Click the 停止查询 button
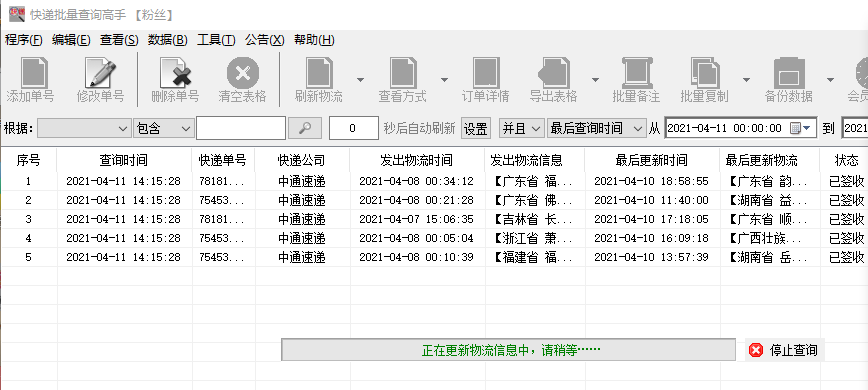This screenshot has height=390, width=868. click(784, 350)
